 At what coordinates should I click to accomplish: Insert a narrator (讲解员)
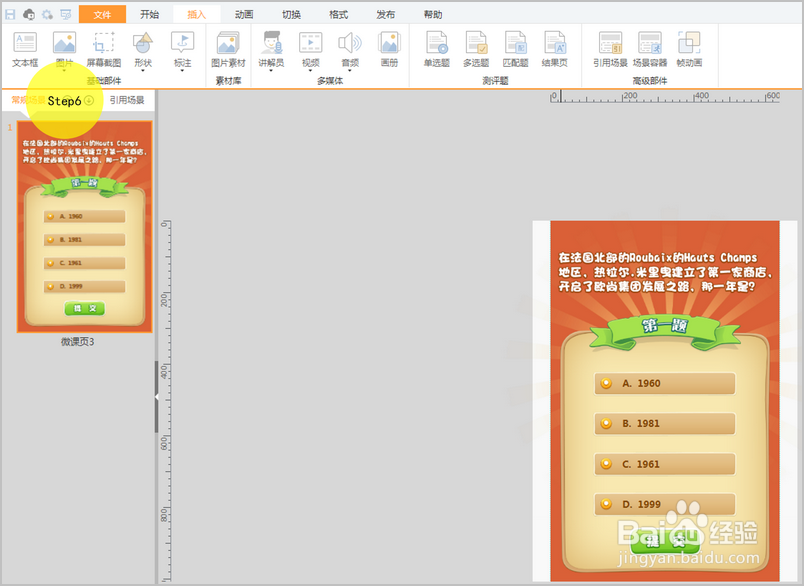(271, 49)
